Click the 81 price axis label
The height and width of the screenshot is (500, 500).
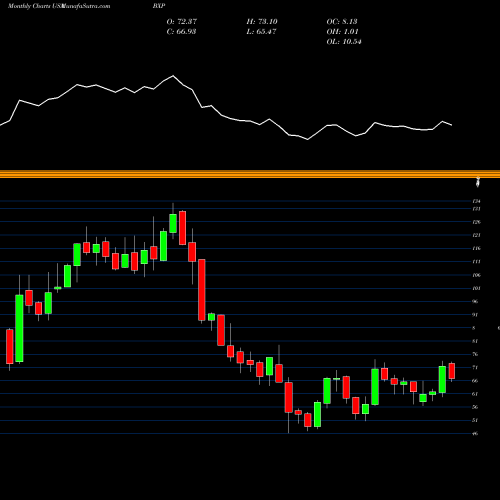coord(476,341)
